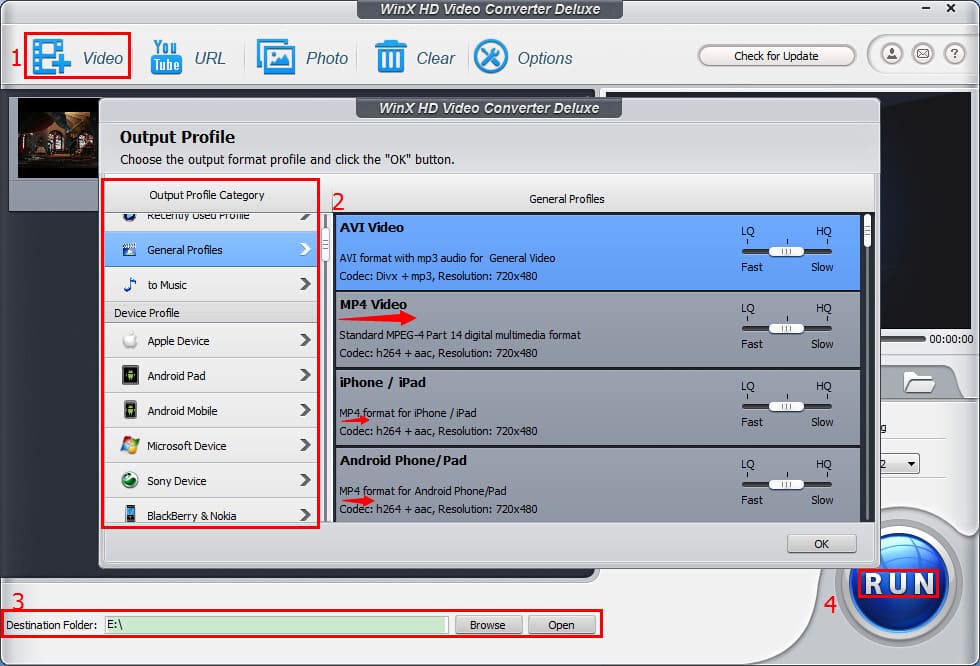
Task: Click the add Video film-strip icon
Action: click(x=52, y=57)
